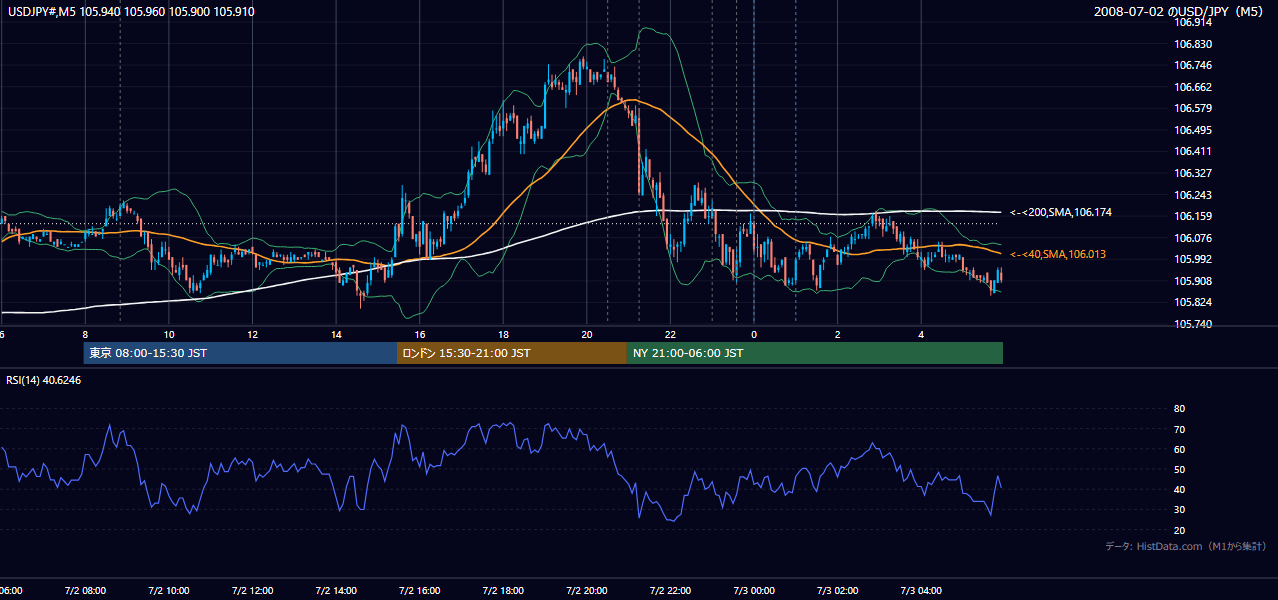This screenshot has width=1278, height=600.
Task: Click the 7/2 14:00 bottom time label
Action: [336, 591]
